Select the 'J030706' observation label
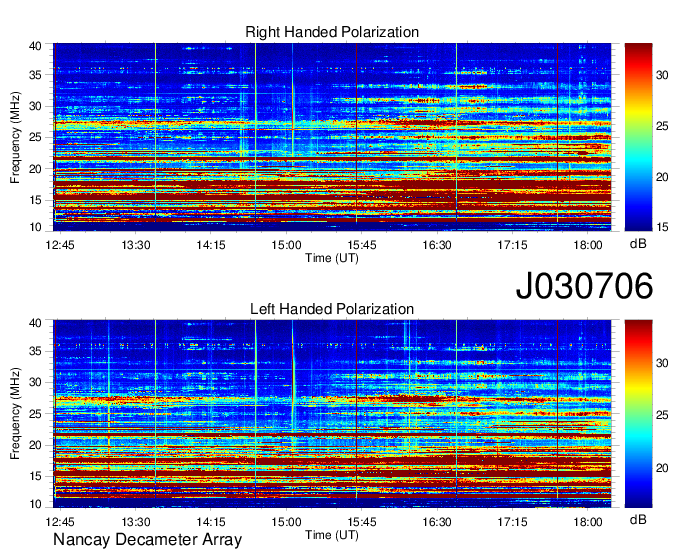Image resolution: width=680 pixels, height=552 pixels. point(584,285)
